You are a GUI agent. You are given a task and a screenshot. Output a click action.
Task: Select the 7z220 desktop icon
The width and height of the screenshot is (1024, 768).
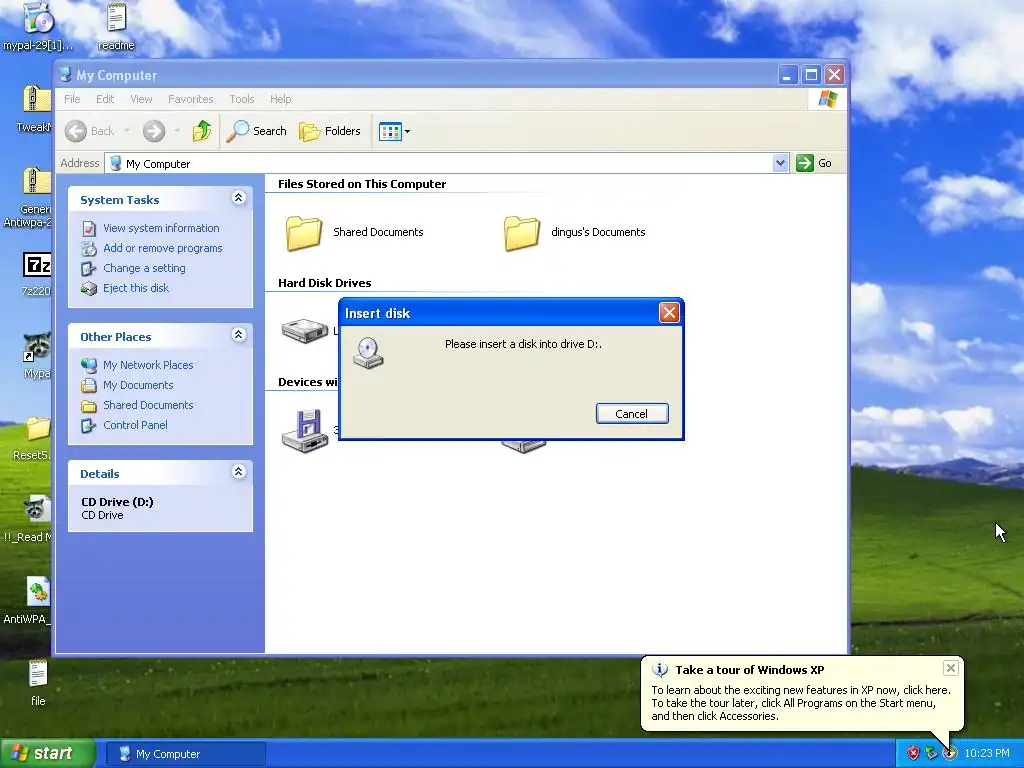click(x=37, y=274)
